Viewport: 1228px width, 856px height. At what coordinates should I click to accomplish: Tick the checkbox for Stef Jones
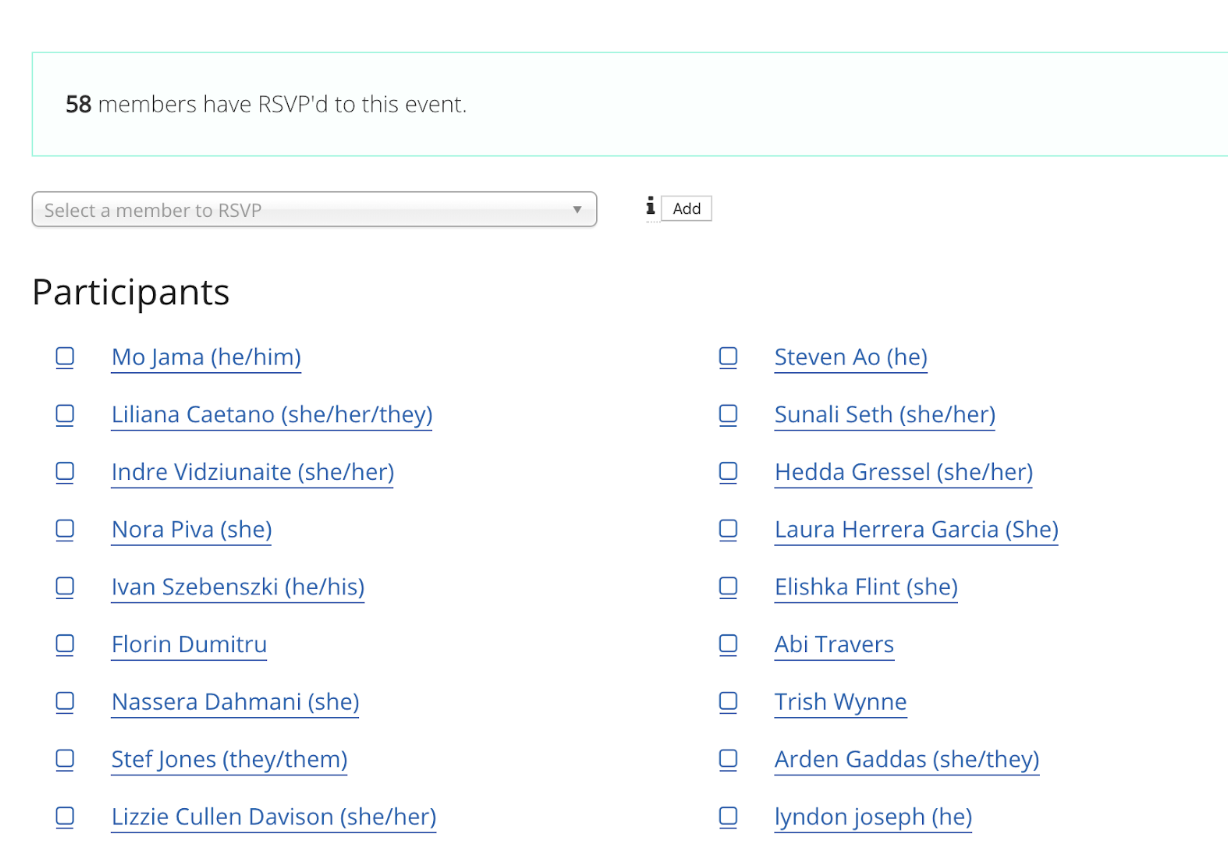pos(65,760)
